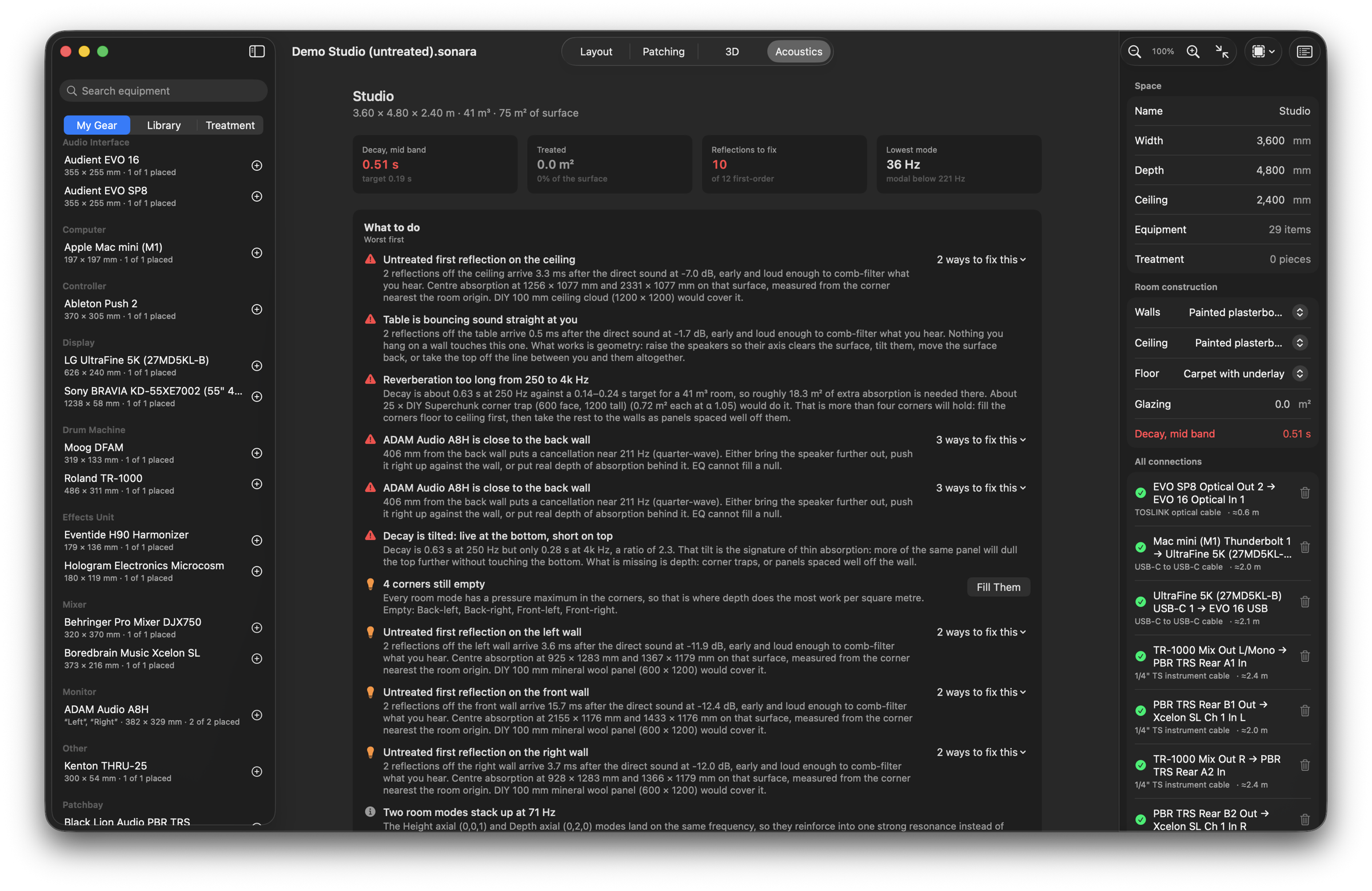Screen dimensions: 1372x891
Task: Zoom out with the magnifier minus icon
Action: coord(1134,51)
